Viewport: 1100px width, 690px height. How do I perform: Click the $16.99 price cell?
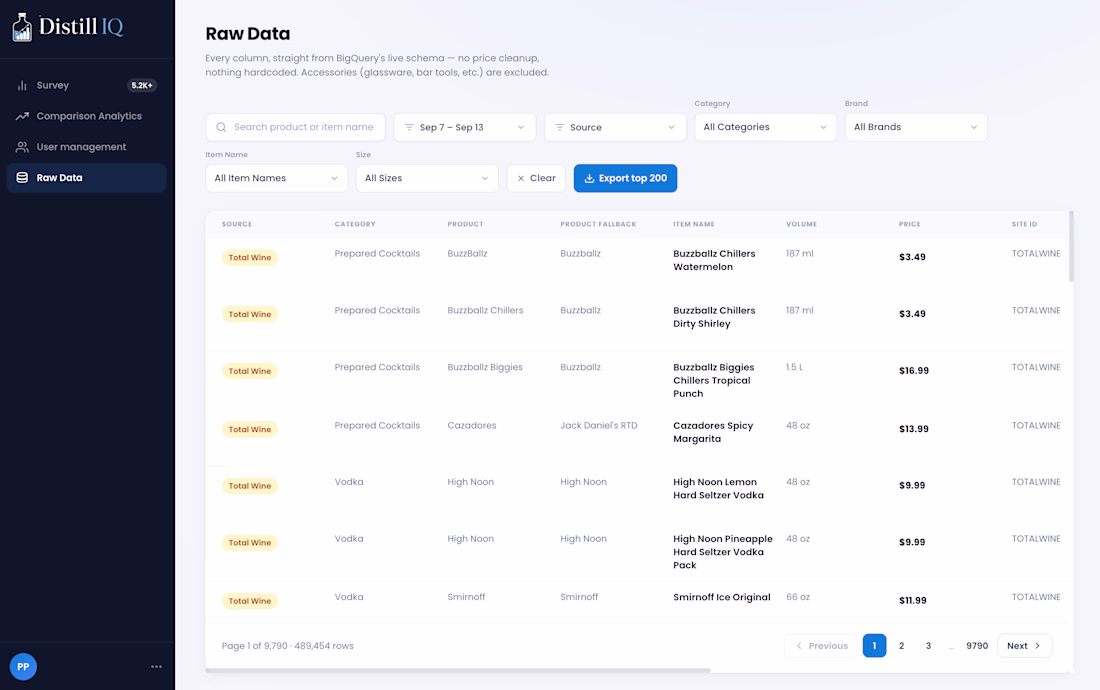pyautogui.click(x=913, y=371)
